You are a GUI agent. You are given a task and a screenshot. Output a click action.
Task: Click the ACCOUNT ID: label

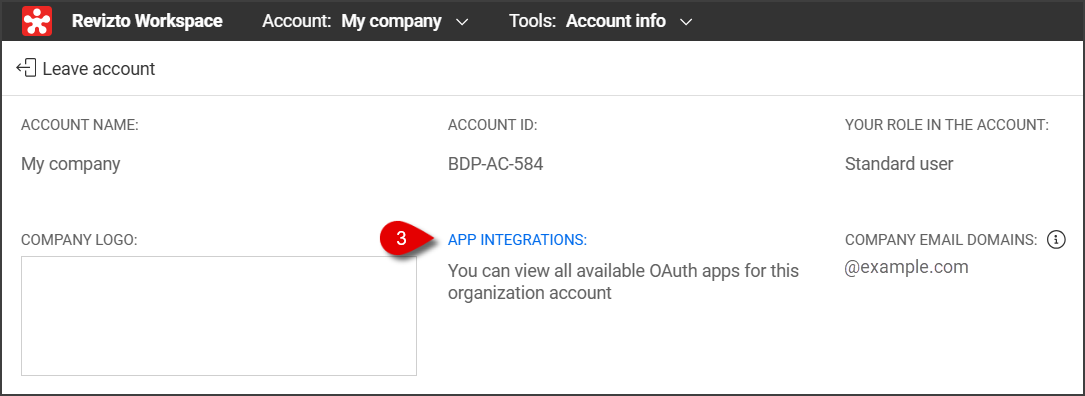coord(493,125)
